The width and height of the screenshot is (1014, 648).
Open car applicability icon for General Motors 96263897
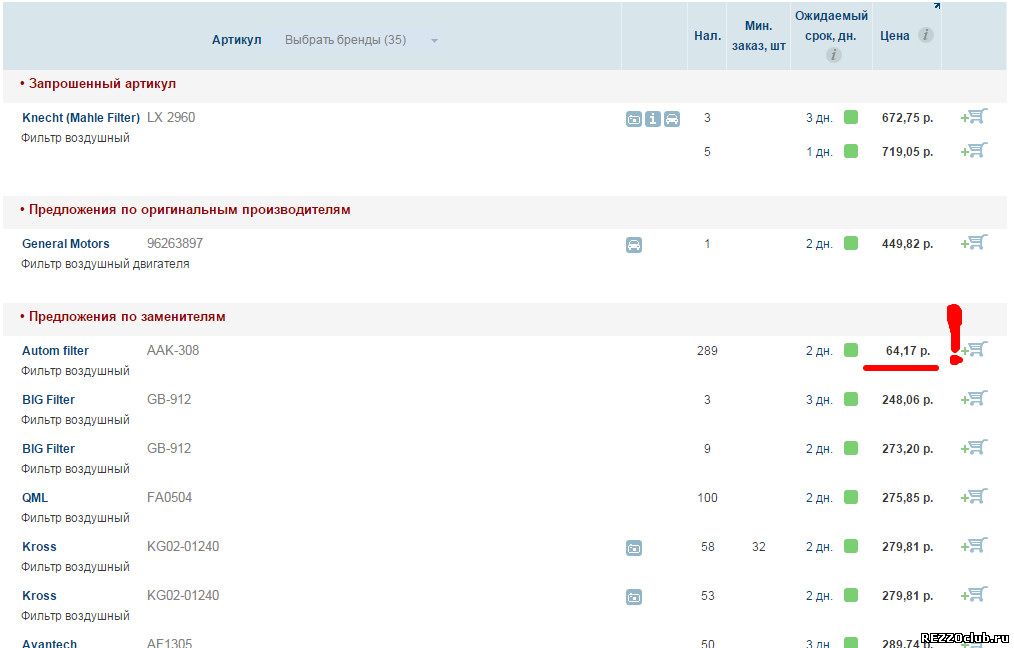tap(634, 245)
